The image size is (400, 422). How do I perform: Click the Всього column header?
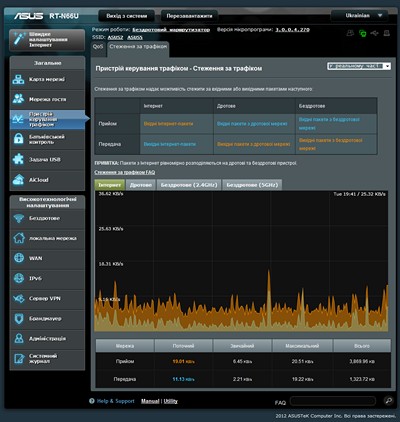point(362,346)
